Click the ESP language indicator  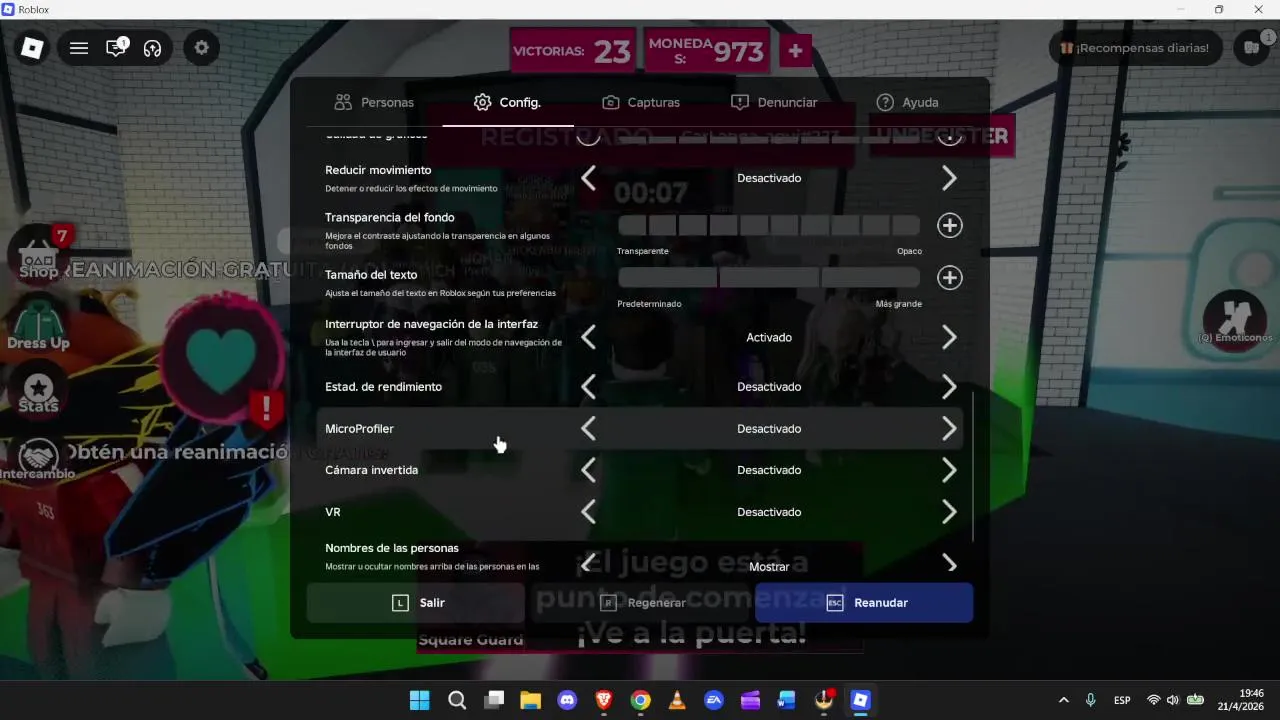pyautogui.click(x=1122, y=700)
